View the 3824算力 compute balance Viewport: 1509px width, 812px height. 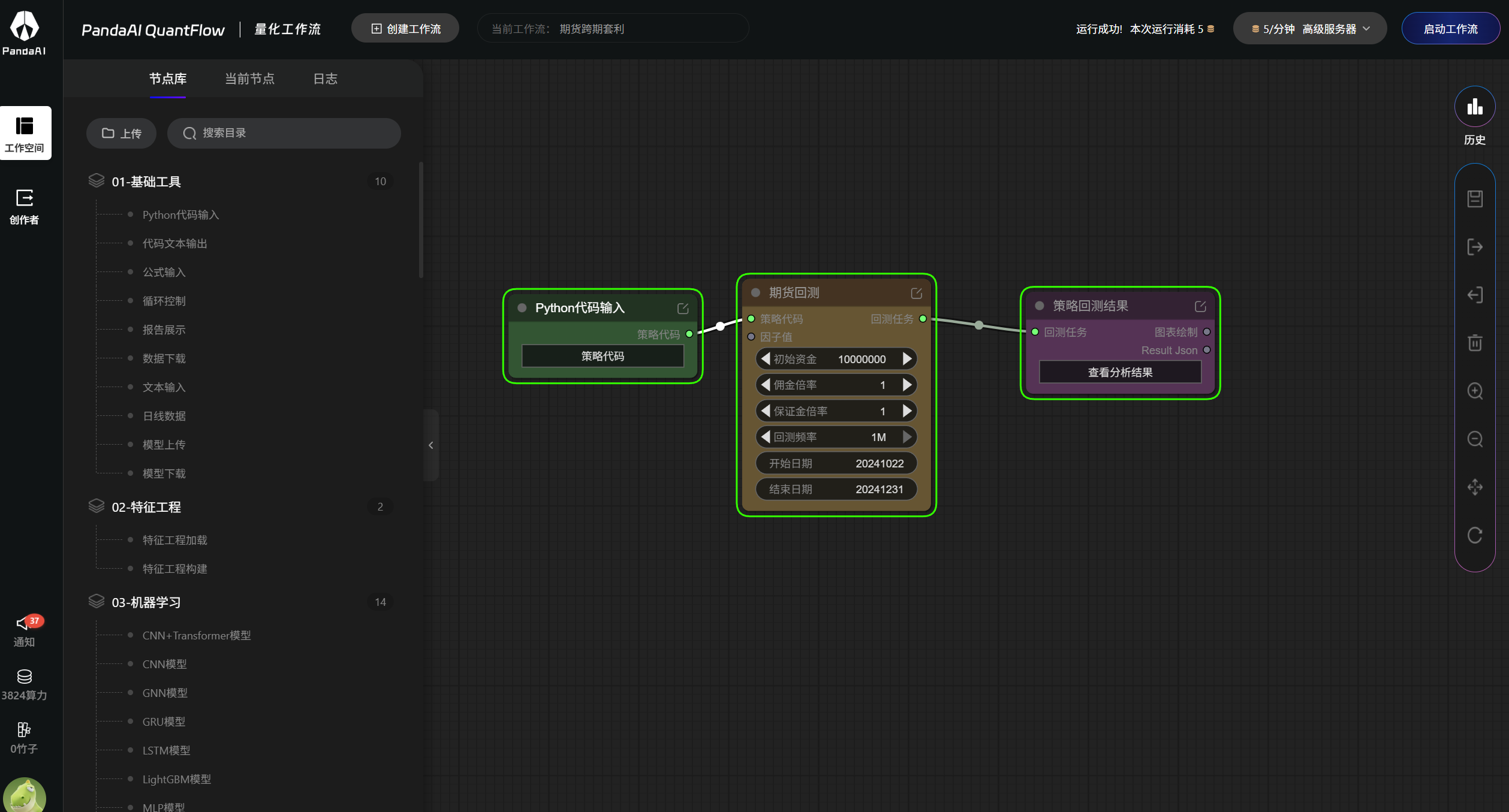[25, 684]
